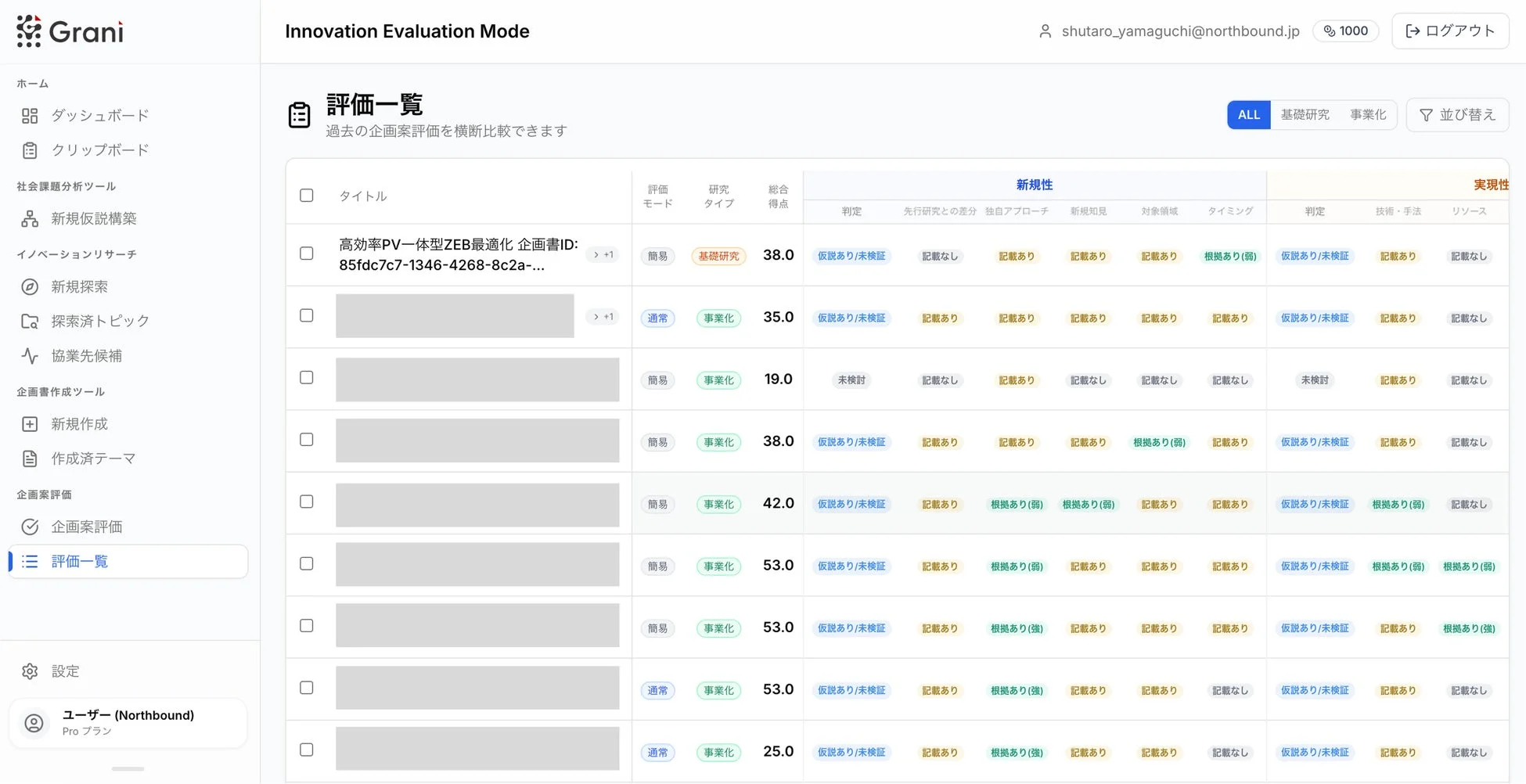Open the 企画案評価 evaluation tool

[87, 527]
